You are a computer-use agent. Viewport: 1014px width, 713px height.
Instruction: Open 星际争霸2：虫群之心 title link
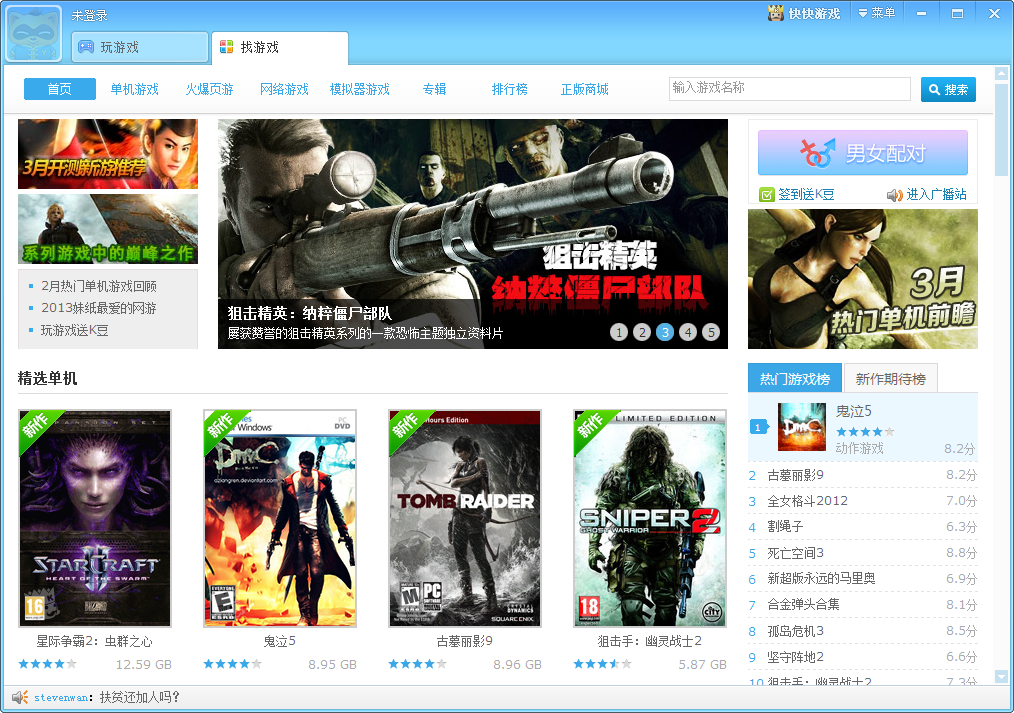(x=95, y=641)
